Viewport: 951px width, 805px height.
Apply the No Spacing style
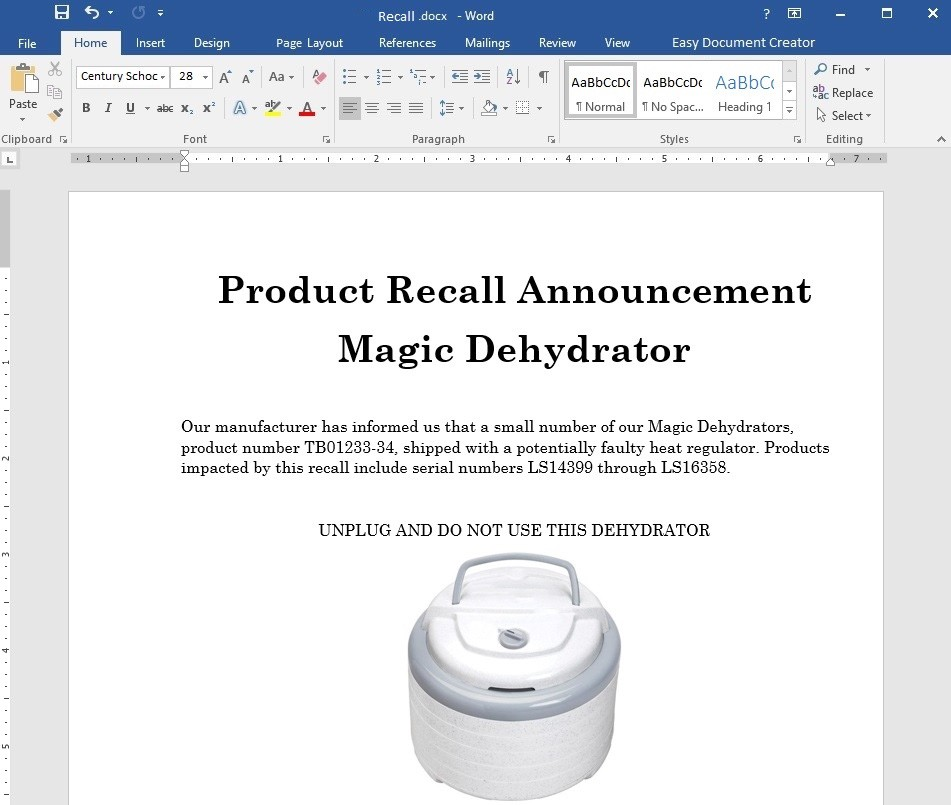(x=673, y=91)
